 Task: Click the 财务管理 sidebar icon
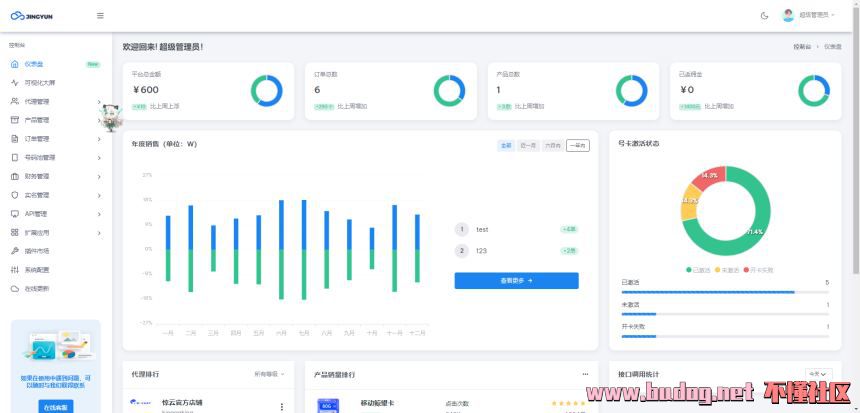pyautogui.click(x=15, y=176)
